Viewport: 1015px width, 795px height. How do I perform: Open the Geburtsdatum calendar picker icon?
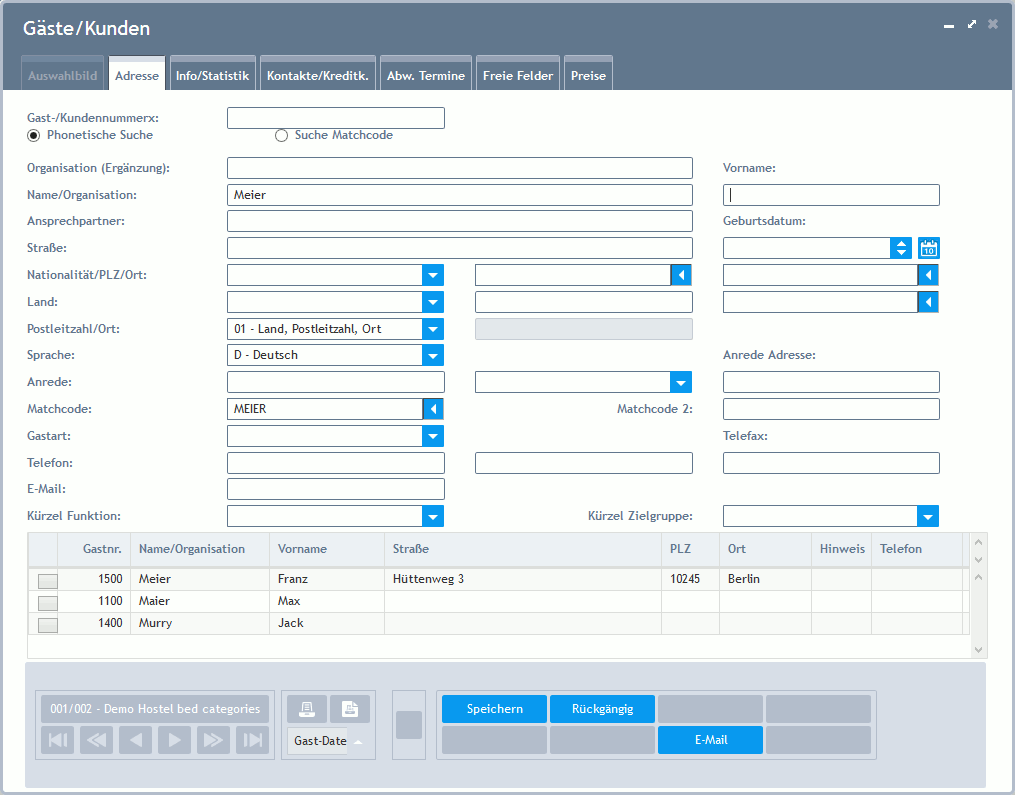pos(929,248)
